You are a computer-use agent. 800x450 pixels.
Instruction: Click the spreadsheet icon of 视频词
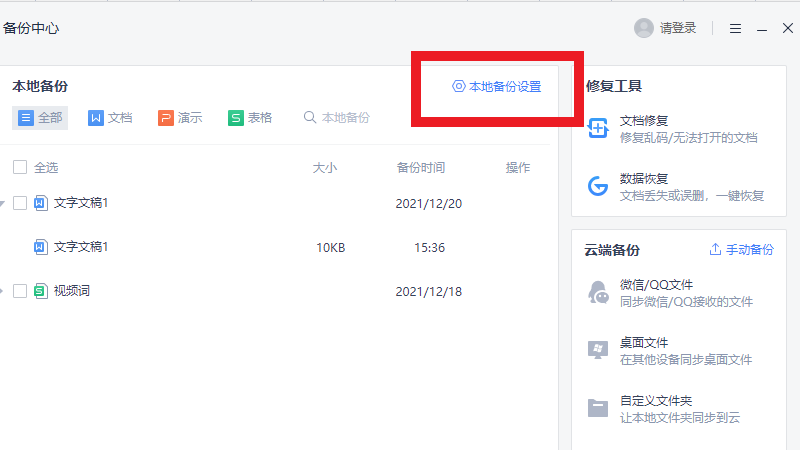coord(41,291)
